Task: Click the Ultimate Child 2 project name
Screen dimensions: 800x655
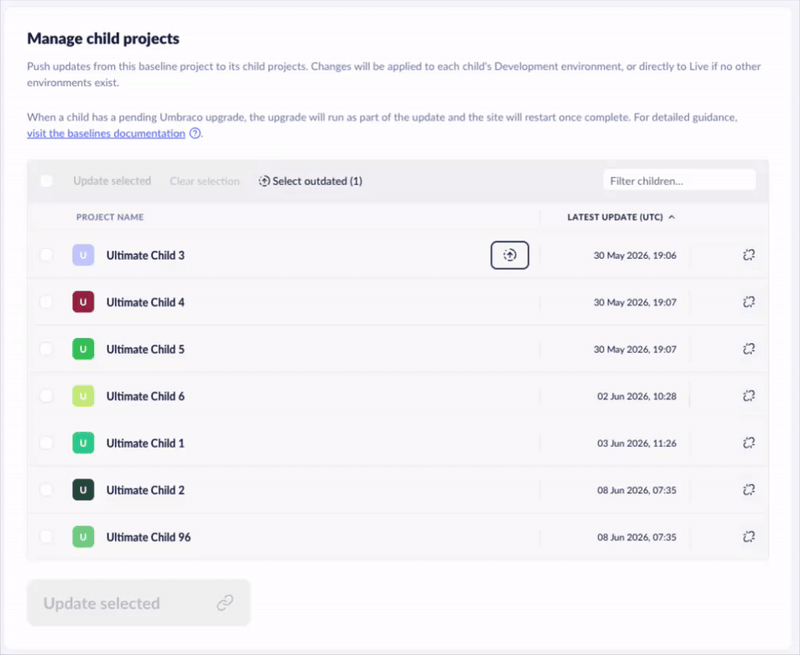Action: pyautogui.click(x=145, y=490)
